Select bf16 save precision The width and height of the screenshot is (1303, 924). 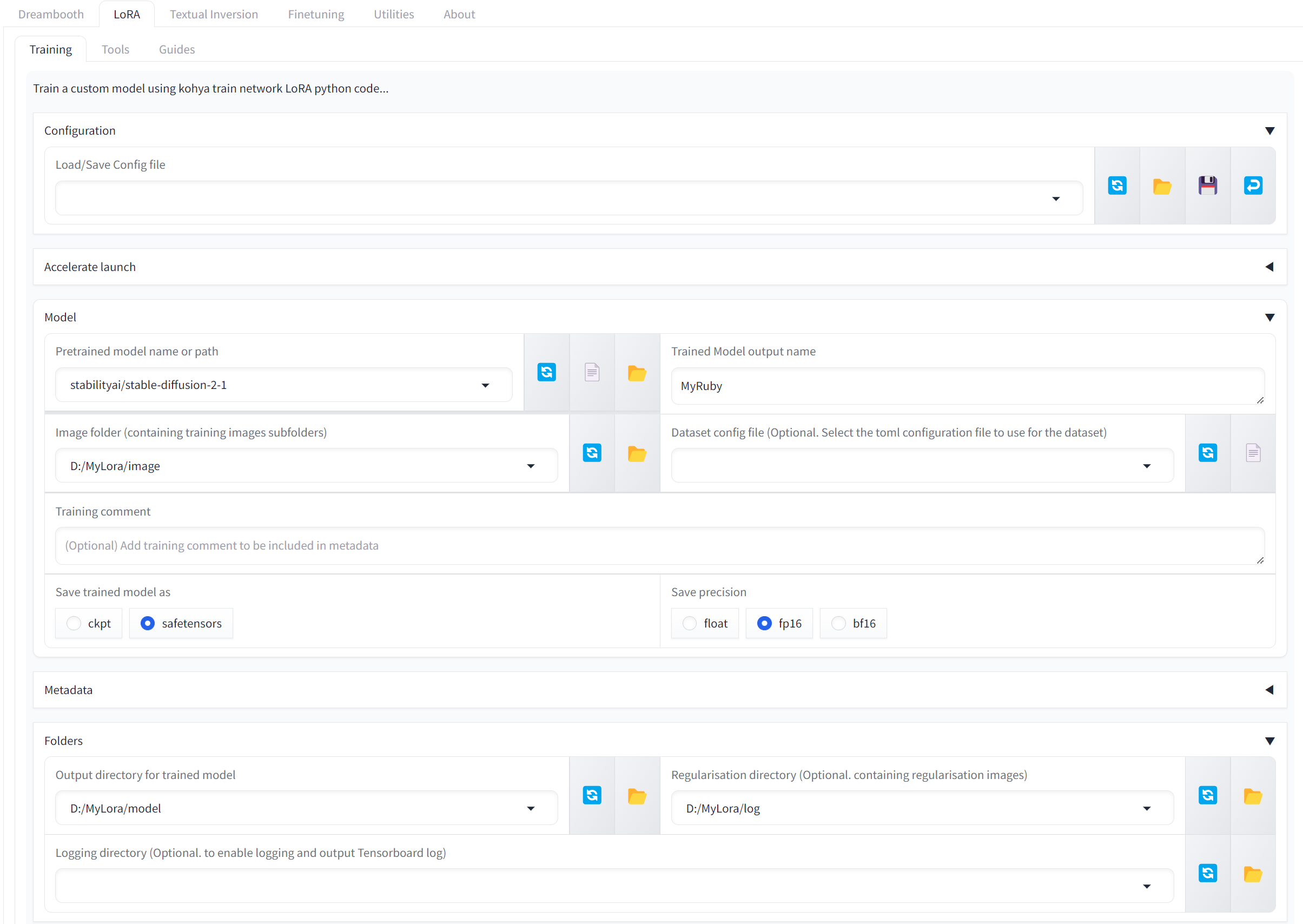pos(838,623)
